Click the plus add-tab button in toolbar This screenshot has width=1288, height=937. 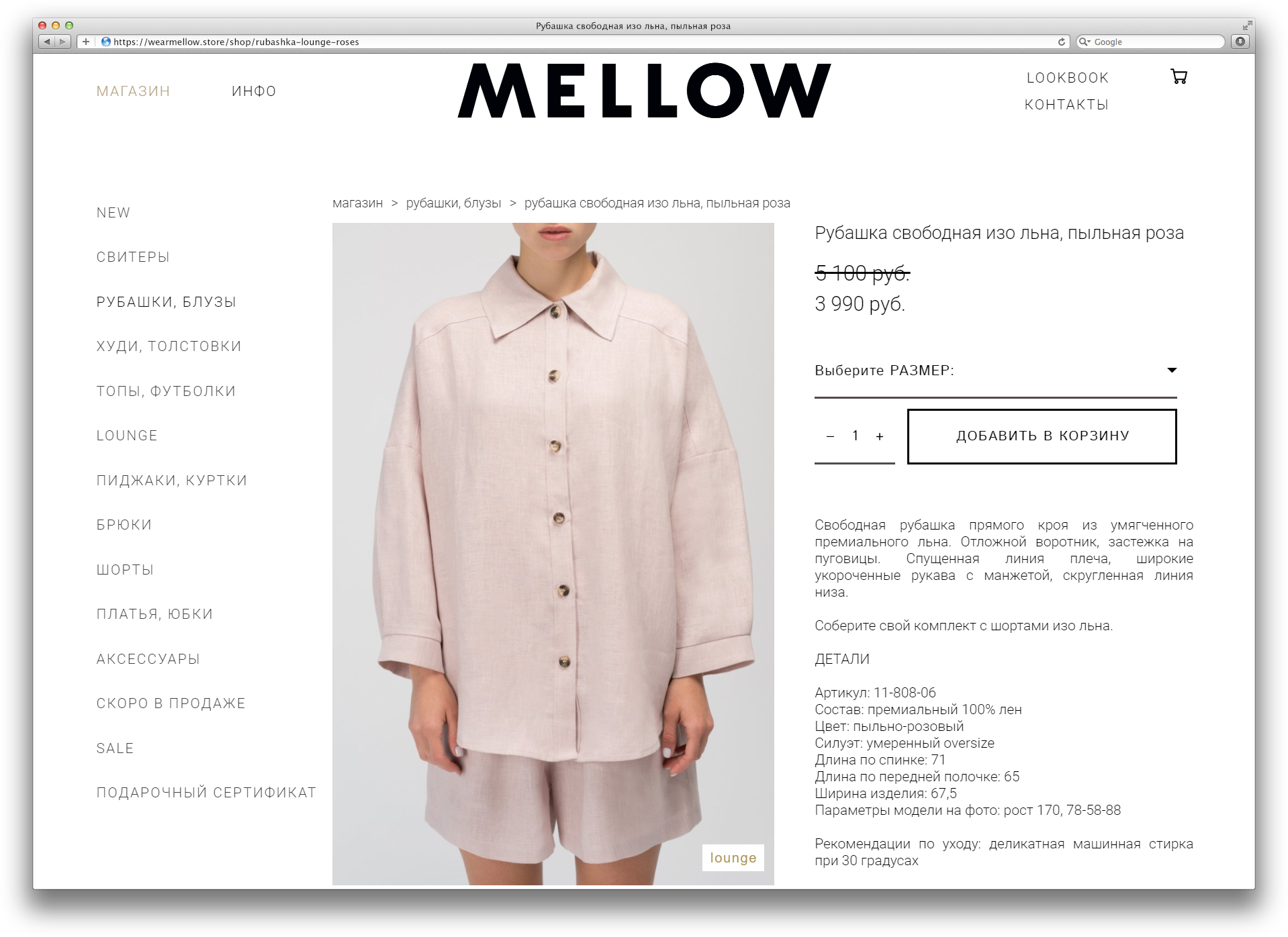coord(86,42)
